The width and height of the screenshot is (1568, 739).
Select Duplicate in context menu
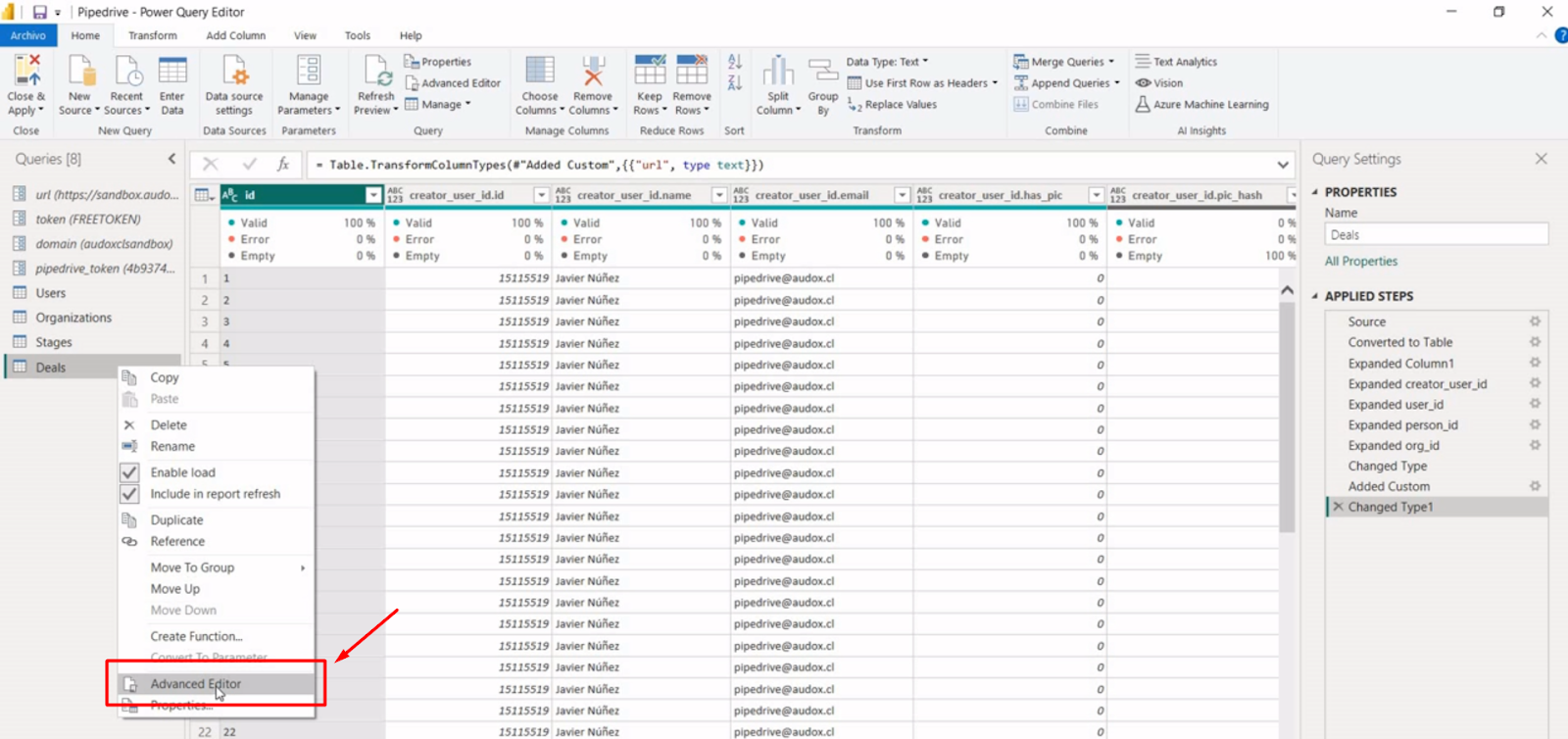pos(218,520)
